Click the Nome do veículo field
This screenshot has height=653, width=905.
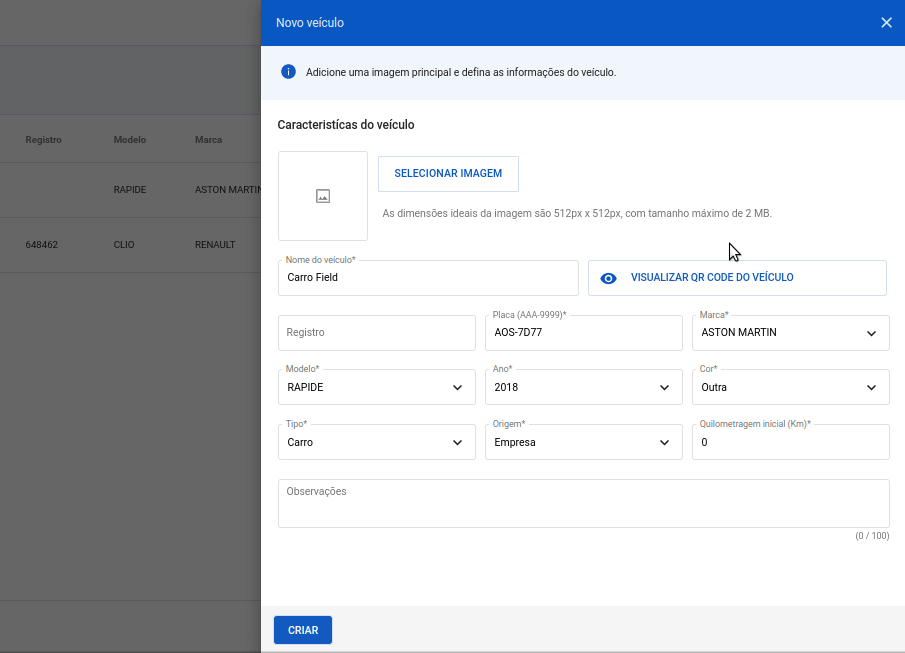(428, 278)
